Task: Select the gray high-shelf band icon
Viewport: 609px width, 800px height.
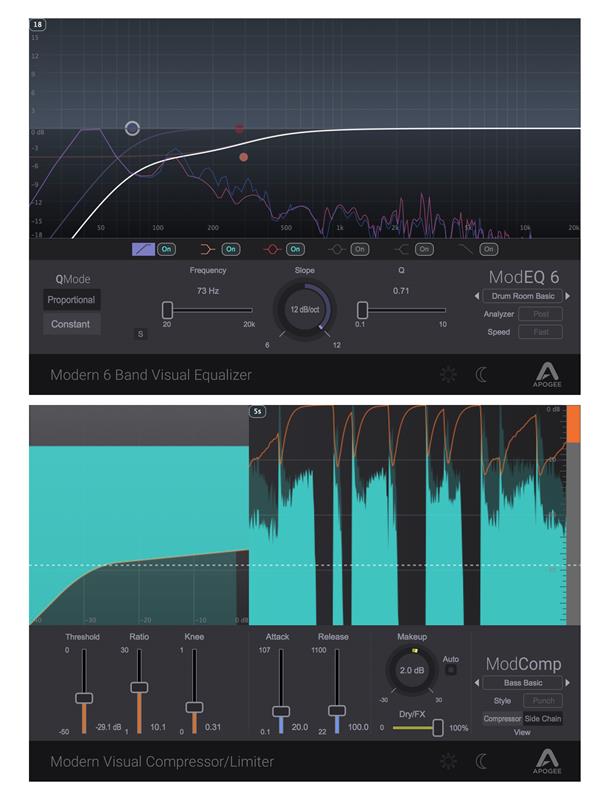Action: coord(401,249)
